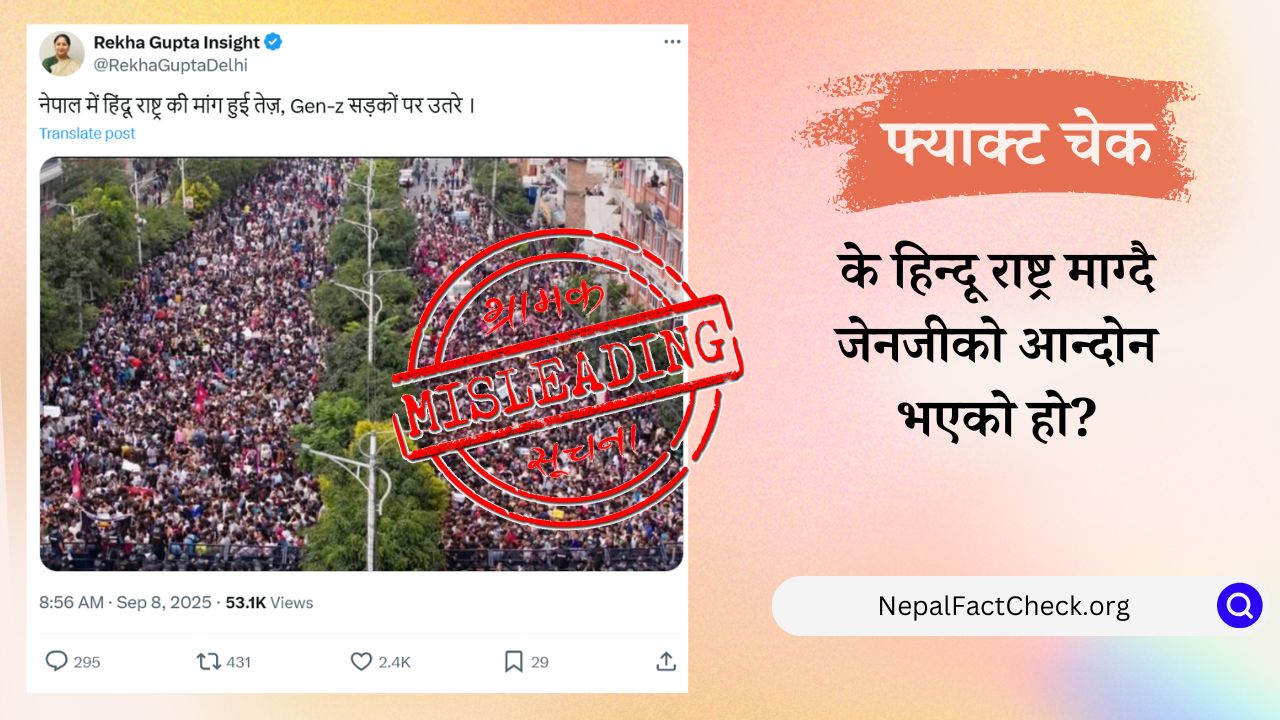1280x720 pixels.
Task: Open the Rekha Gupta Insight profile name
Action: click(x=176, y=42)
